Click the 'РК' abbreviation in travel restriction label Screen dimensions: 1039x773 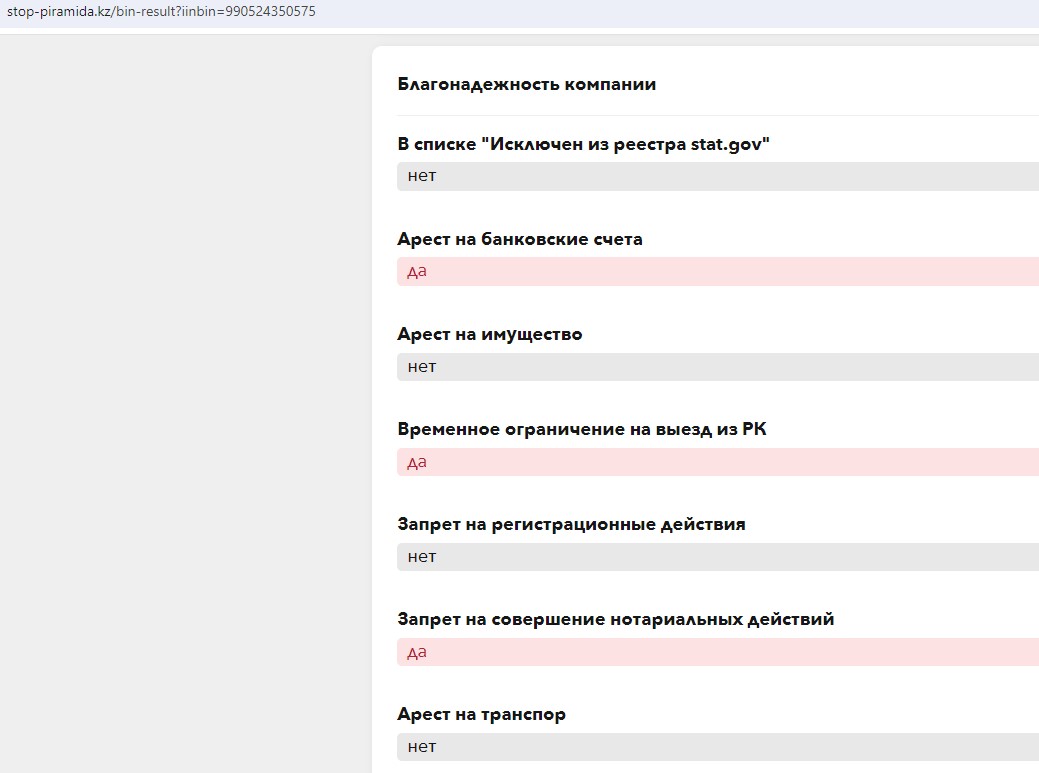(x=754, y=430)
